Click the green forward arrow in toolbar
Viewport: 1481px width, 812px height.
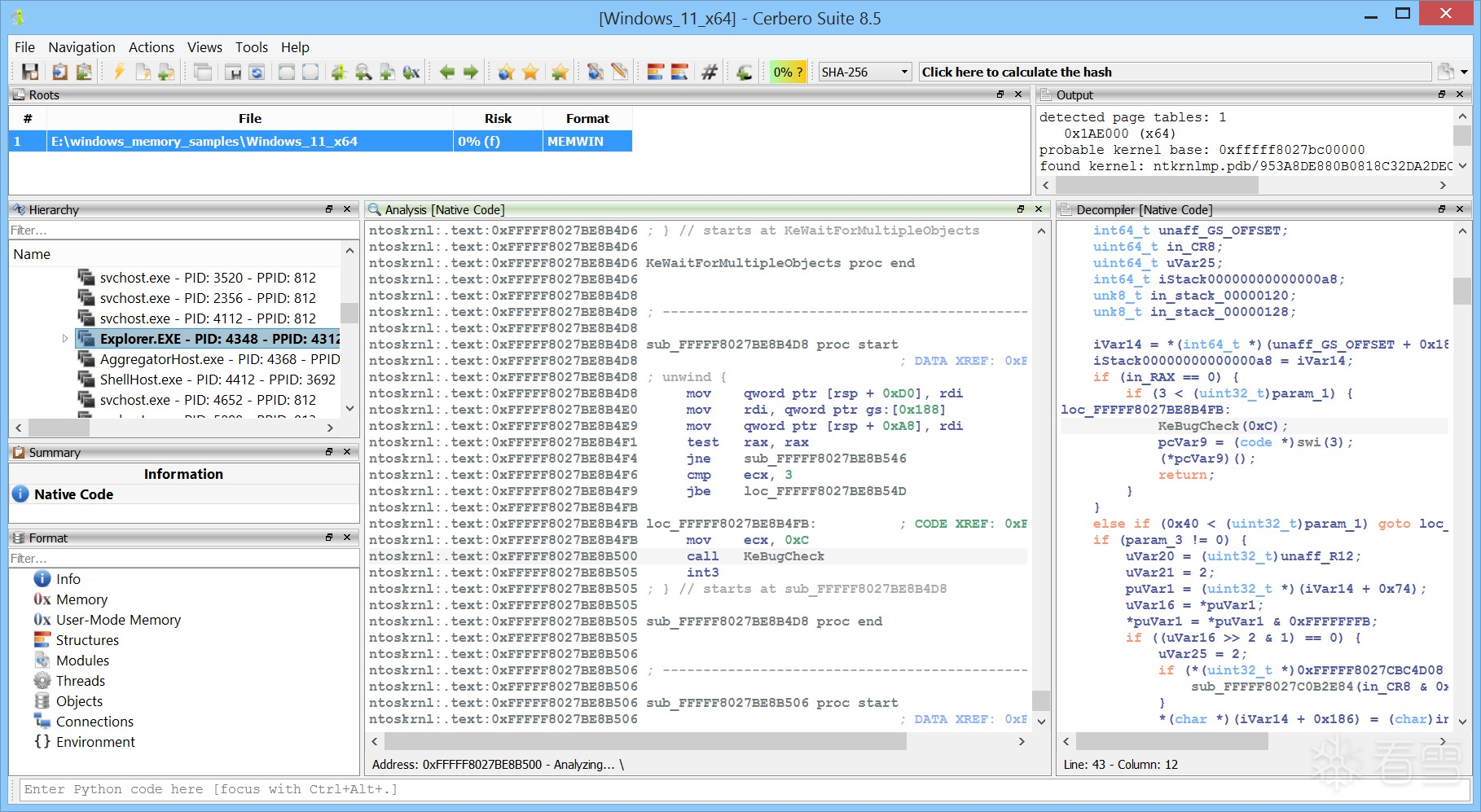pos(471,72)
